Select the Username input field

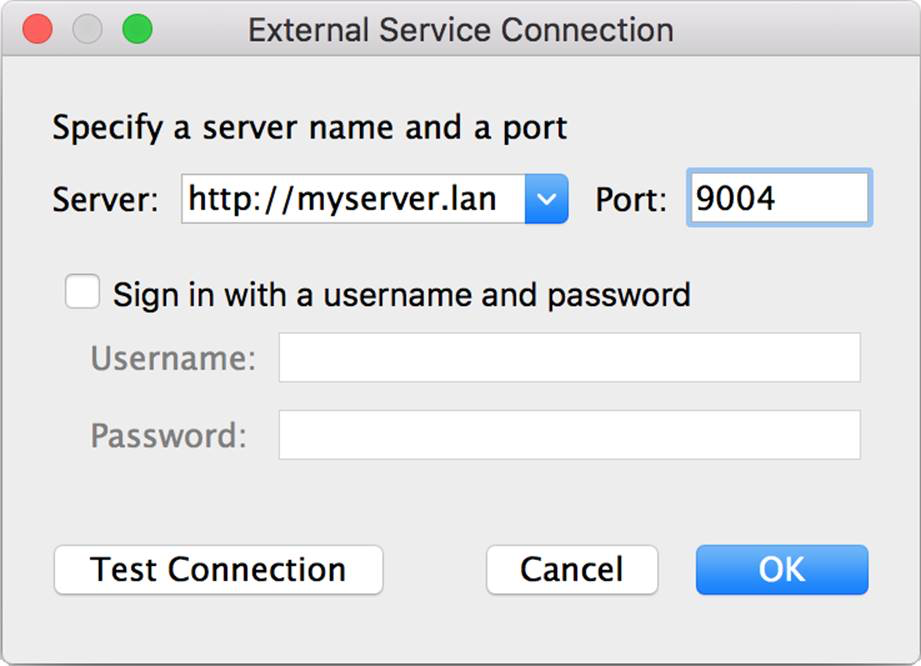(569, 357)
